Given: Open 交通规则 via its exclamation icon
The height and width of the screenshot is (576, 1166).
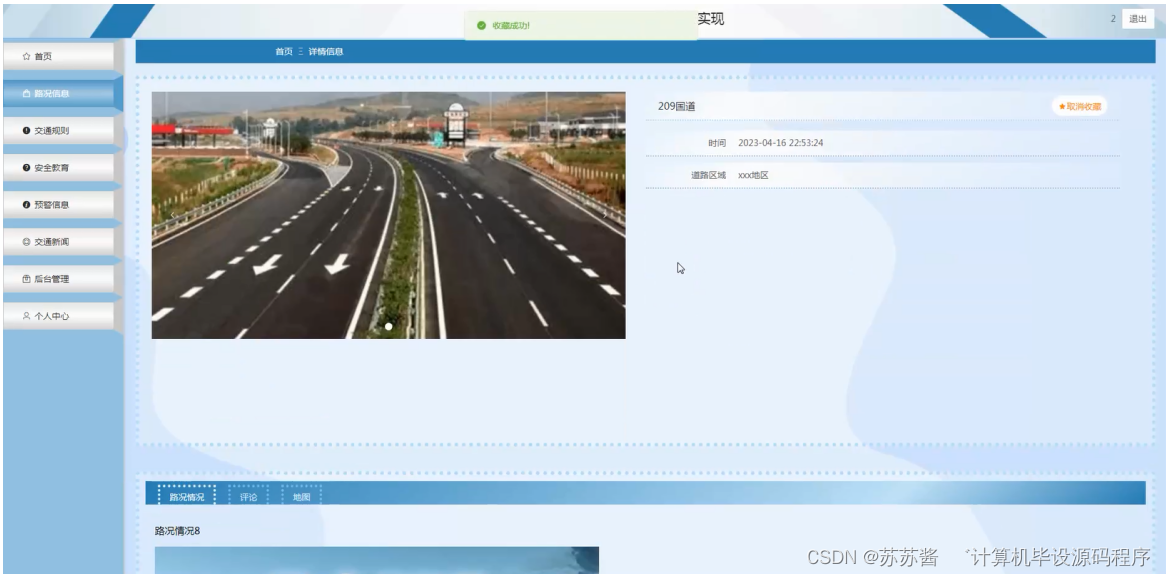Looking at the screenshot, I should (27, 128).
